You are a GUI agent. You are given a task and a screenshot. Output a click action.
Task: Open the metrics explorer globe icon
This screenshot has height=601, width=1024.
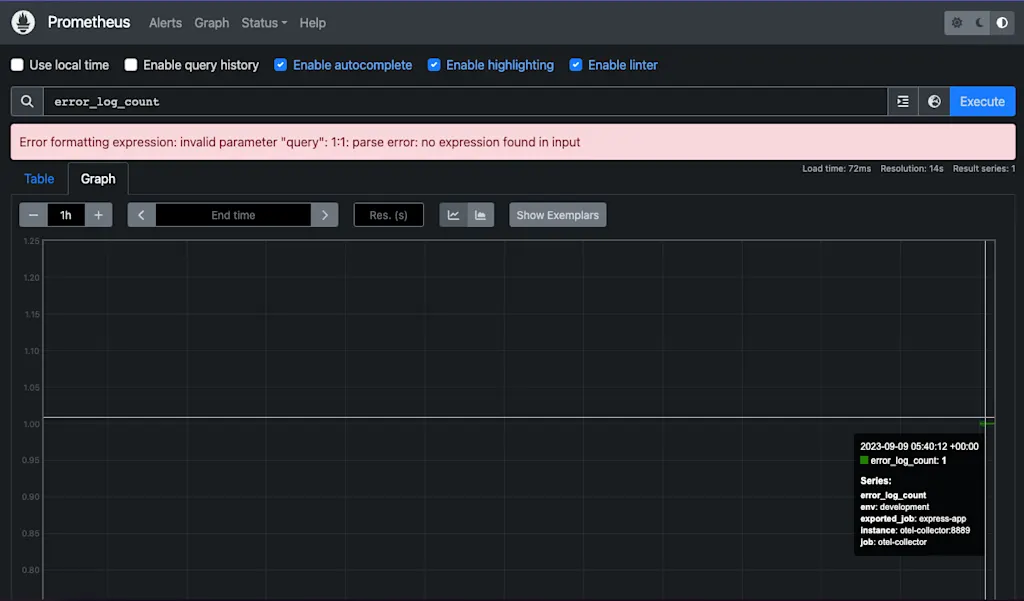coord(934,101)
